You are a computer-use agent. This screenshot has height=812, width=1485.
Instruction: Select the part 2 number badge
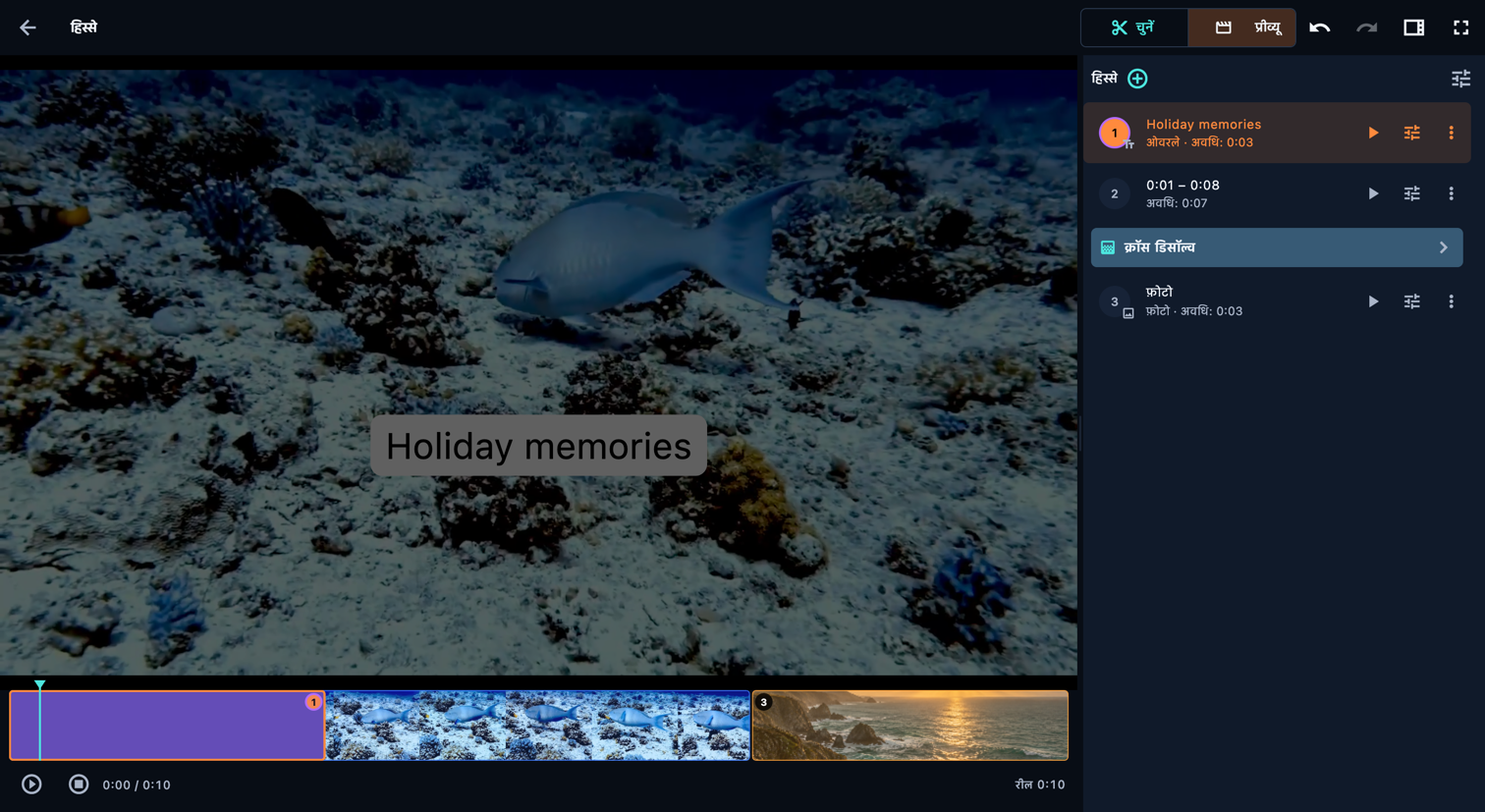coord(1114,193)
